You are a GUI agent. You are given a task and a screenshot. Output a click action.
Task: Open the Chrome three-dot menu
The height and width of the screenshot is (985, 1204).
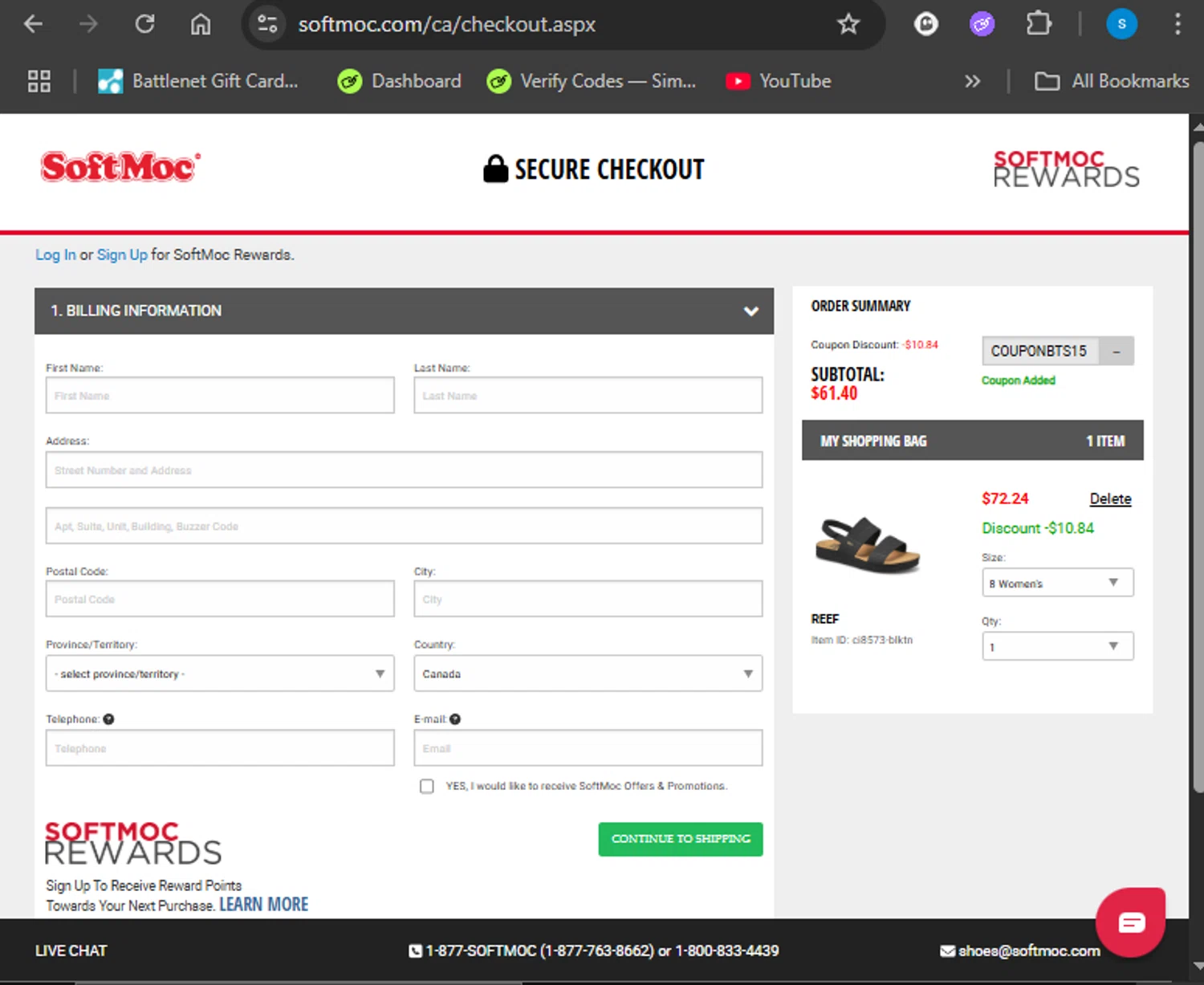click(x=1178, y=24)
